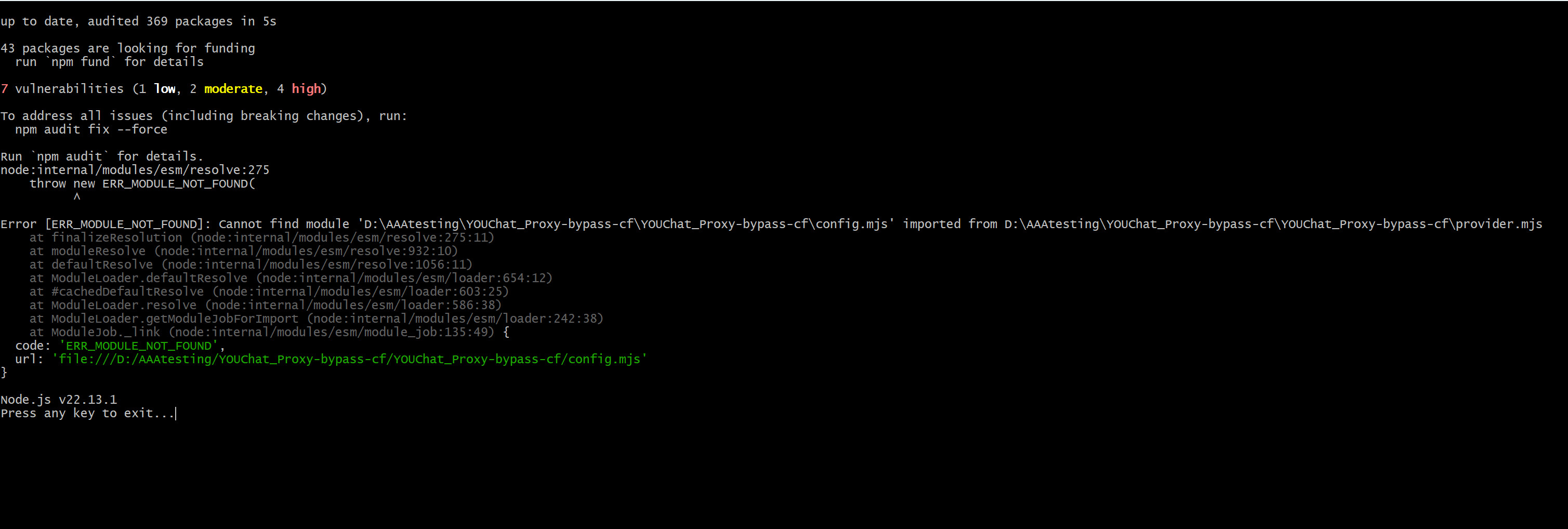
Task: Click the "node:internal/modules/esm/resolve:275" line
Action: tap(135, 170)
